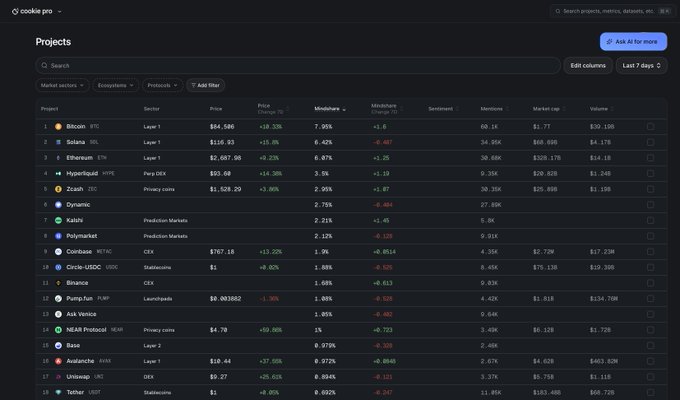Expand the Ecosystems filter
This screenshot has width=680, height=400.
click(x=115, y=85)
